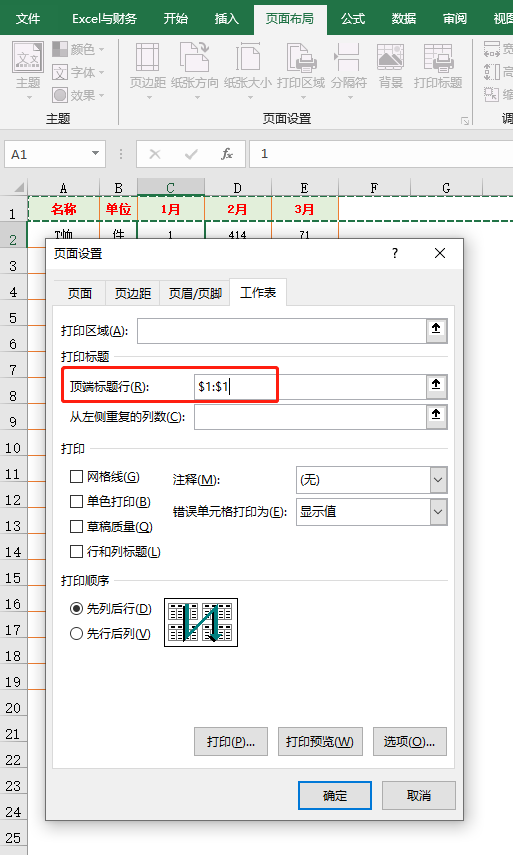
Task: Click the dialog help question mark
Action: click(395, 253)
